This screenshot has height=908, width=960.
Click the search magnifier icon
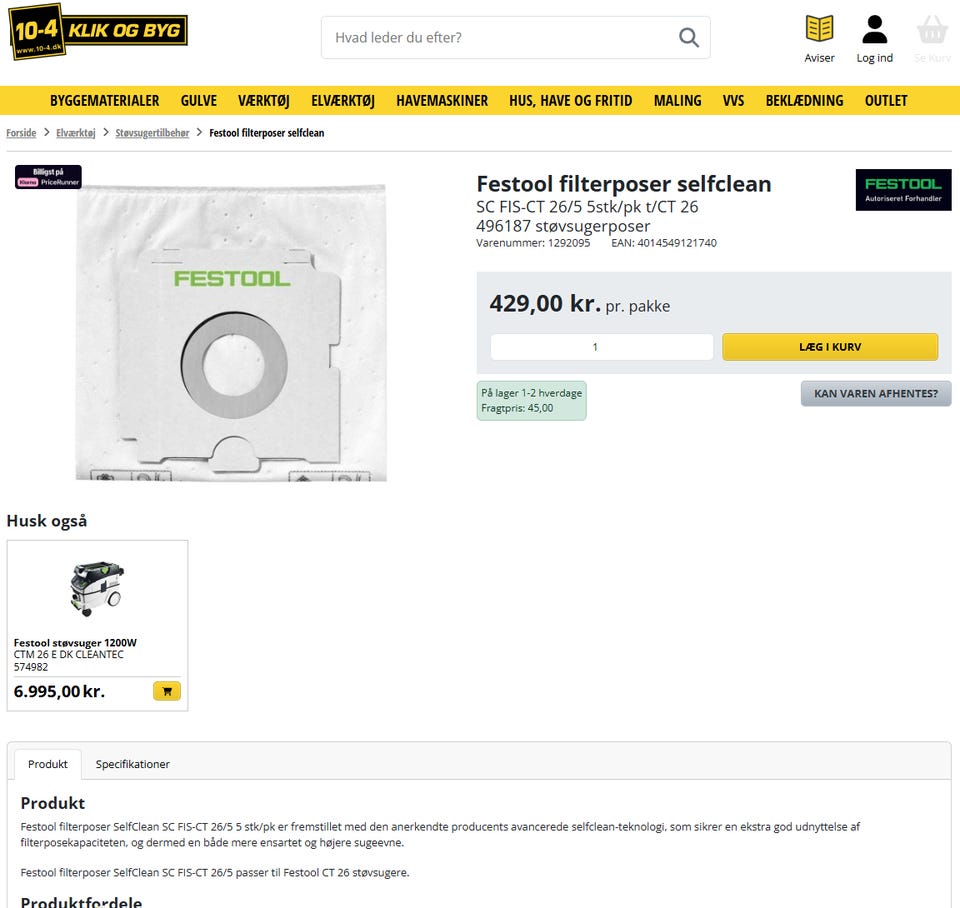point(689,38)
